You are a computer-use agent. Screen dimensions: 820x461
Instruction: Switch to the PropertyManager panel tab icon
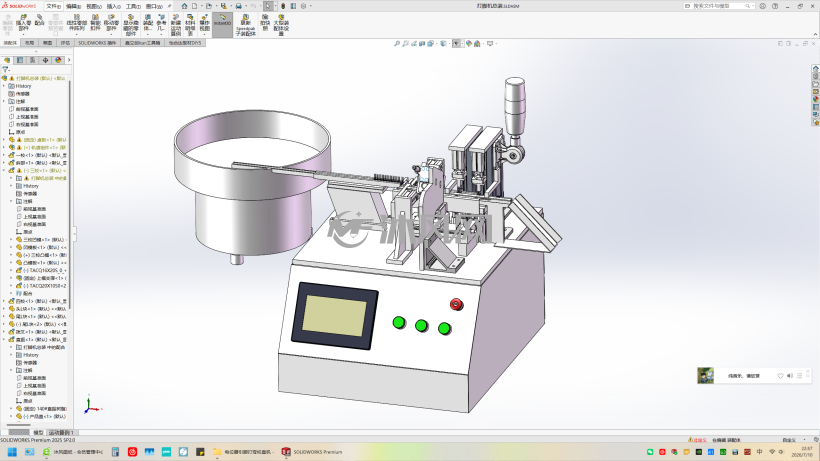point(20,60)
